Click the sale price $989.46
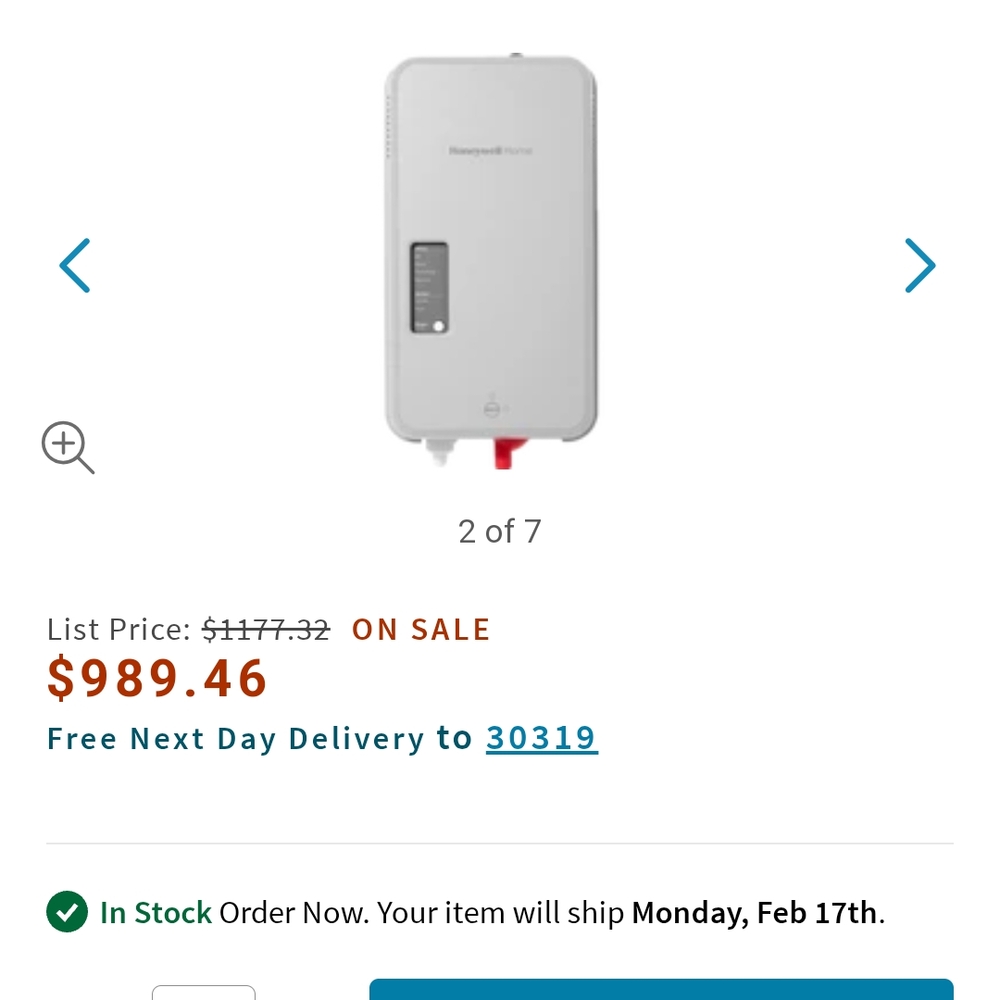The image size is (1000, 1000). pyautogui.click(x=157, y=678)
